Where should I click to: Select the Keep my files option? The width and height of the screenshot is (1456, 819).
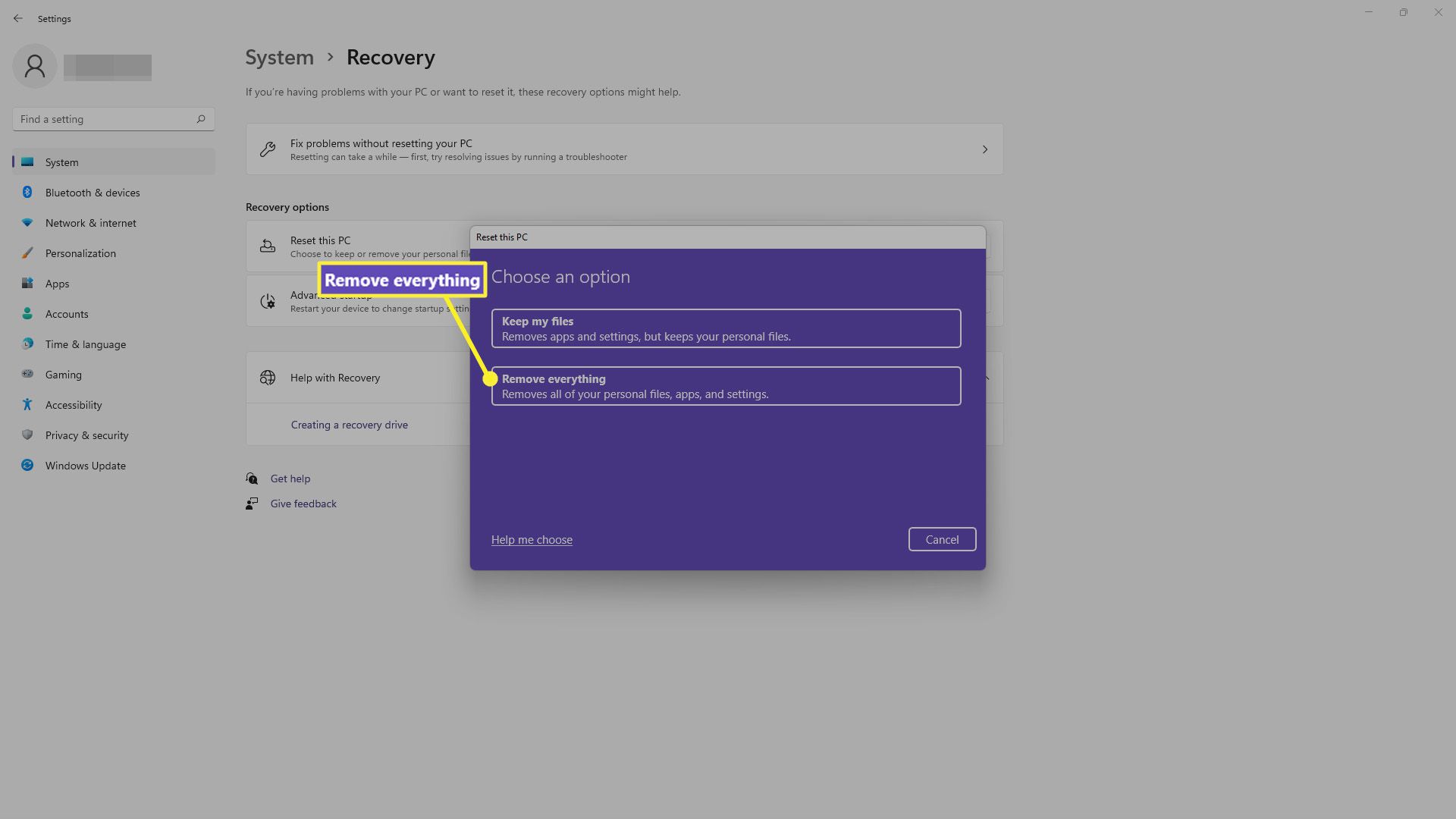pyautogui.click(x=727, y=328)
